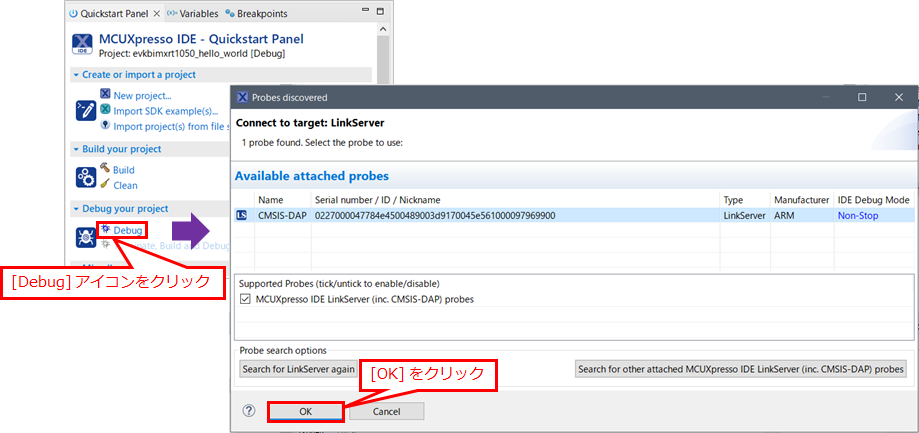Viewport: 919px width, 433px height.
Task: Select the probe serial number 0227000047784e45...
Action: (435, 216)
